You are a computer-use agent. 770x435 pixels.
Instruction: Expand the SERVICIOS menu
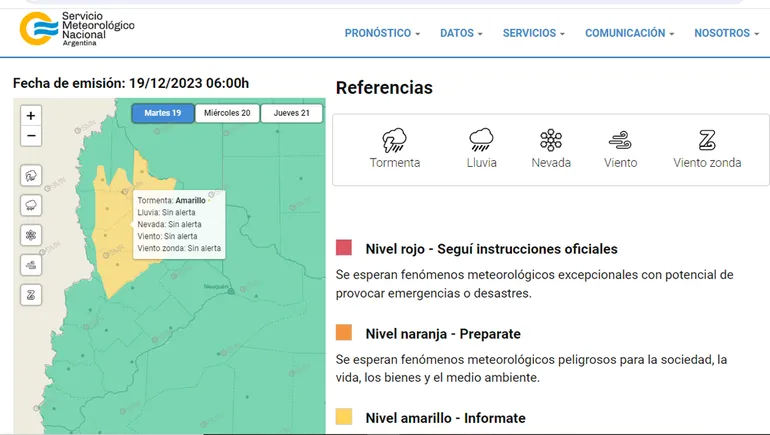[533, 33]
